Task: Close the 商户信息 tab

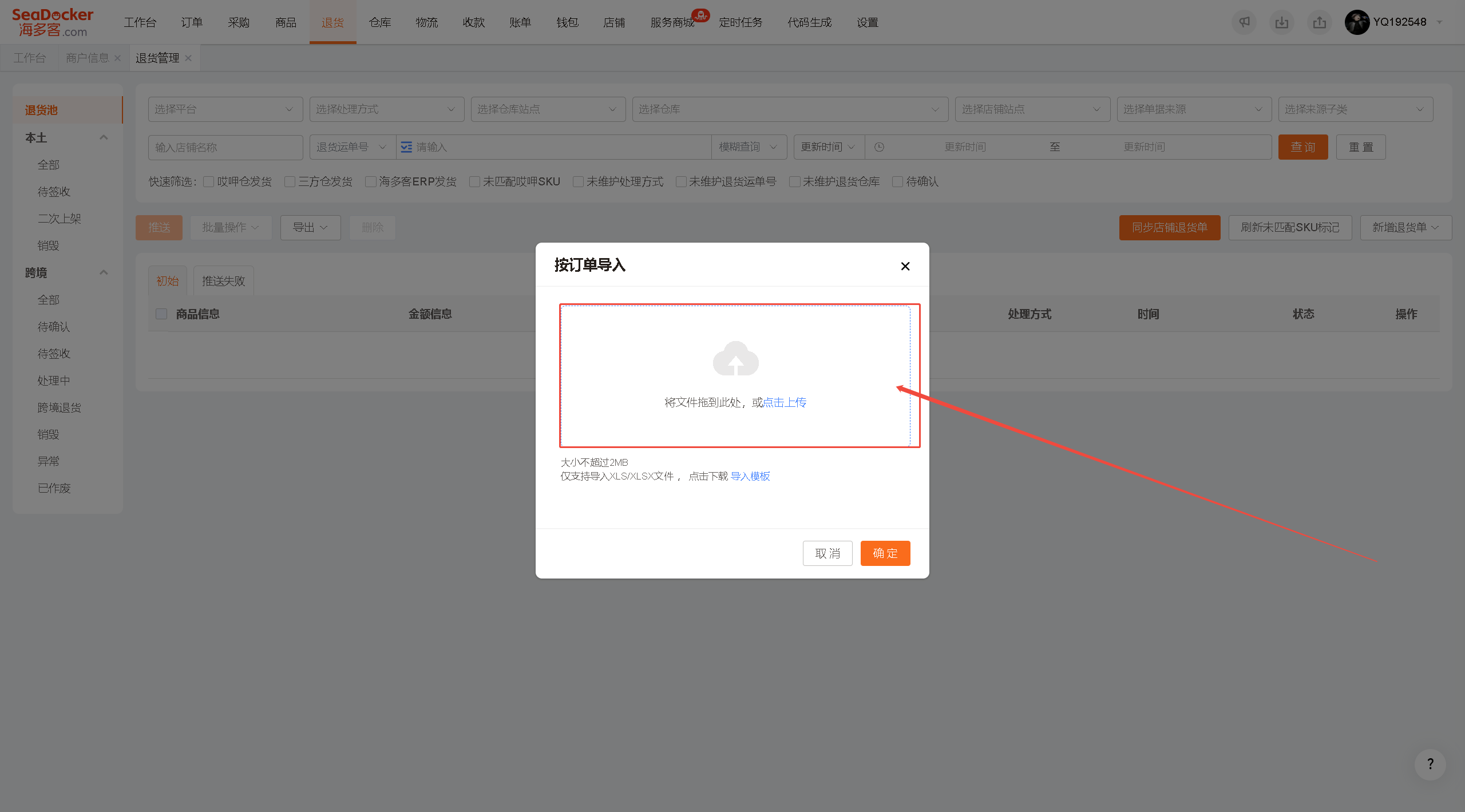Action: (117, 58)
